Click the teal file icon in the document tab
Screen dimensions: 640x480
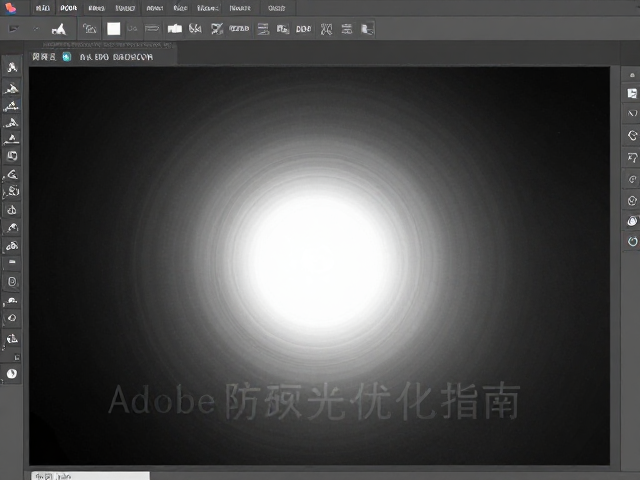pos(67,57)
